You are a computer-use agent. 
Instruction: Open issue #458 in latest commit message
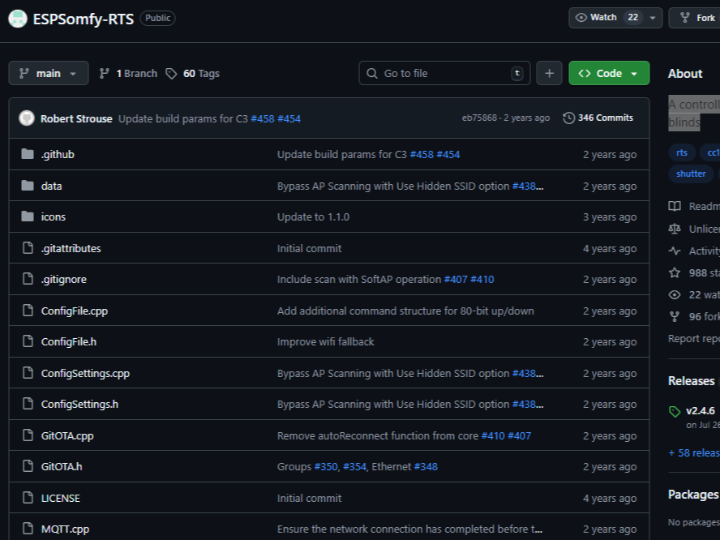point(262,119)
